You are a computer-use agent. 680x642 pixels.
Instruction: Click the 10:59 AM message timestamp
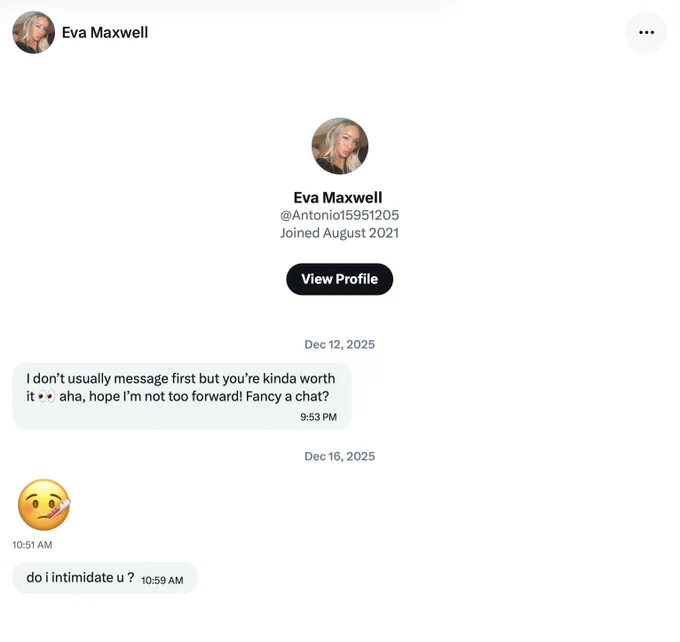[x=162, y=580]
